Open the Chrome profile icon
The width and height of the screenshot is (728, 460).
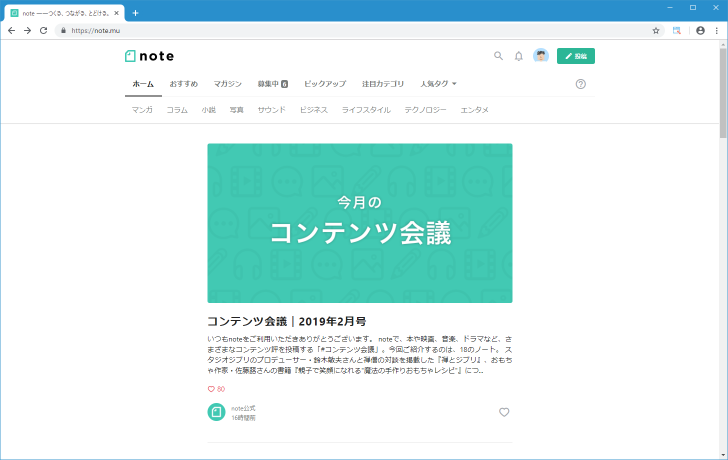click(701, 31)
